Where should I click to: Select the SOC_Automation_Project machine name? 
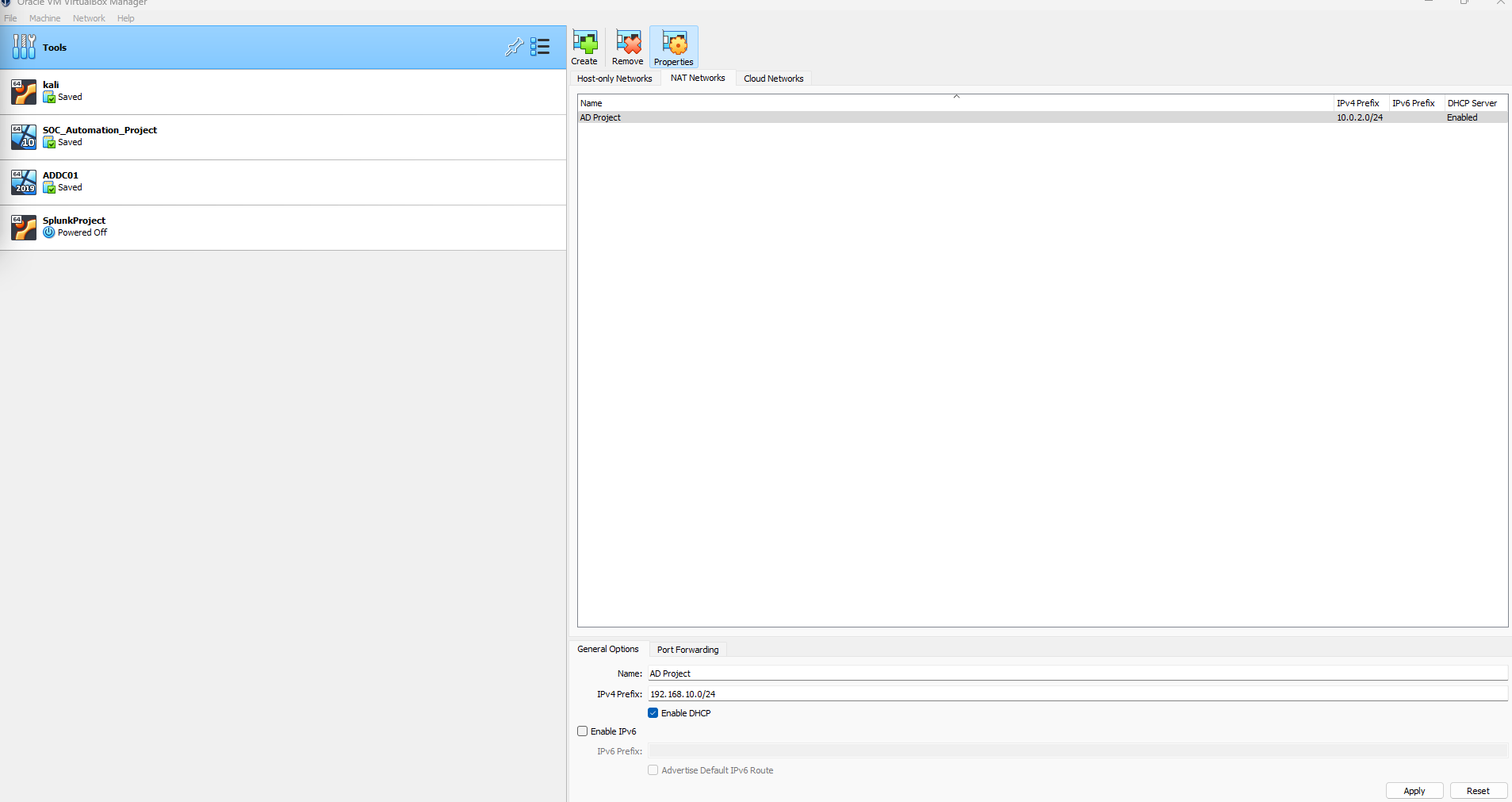click(100, 130)
